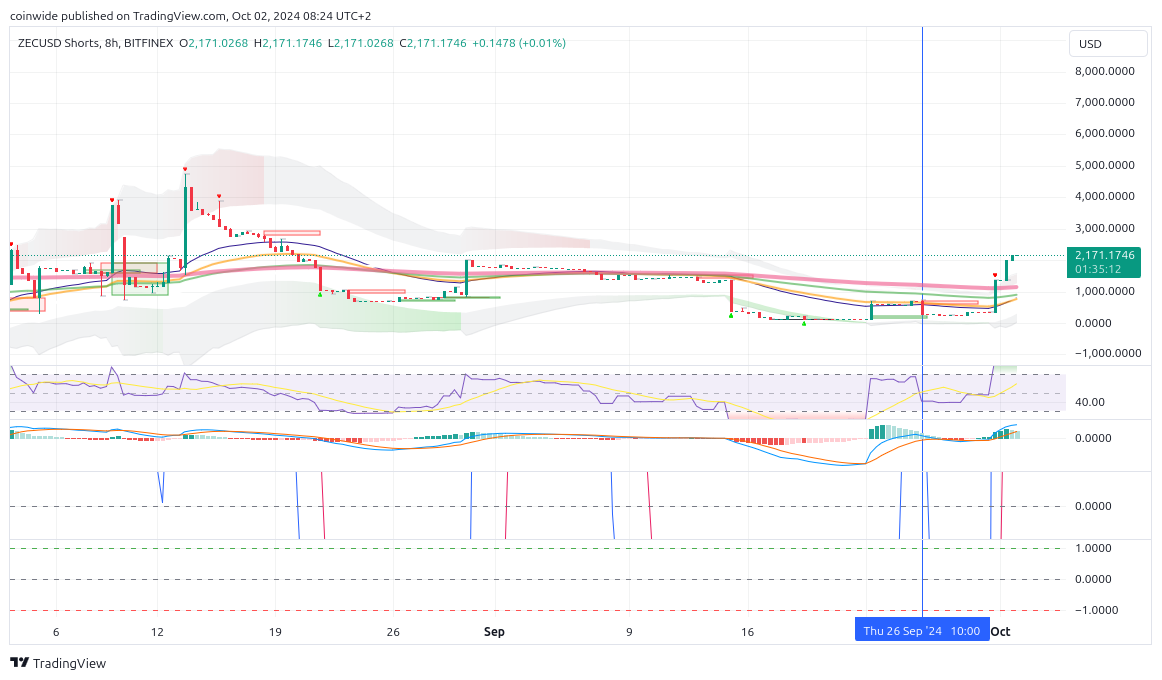Click the Thu 26 Sep '24 date marker

[922, 631]
